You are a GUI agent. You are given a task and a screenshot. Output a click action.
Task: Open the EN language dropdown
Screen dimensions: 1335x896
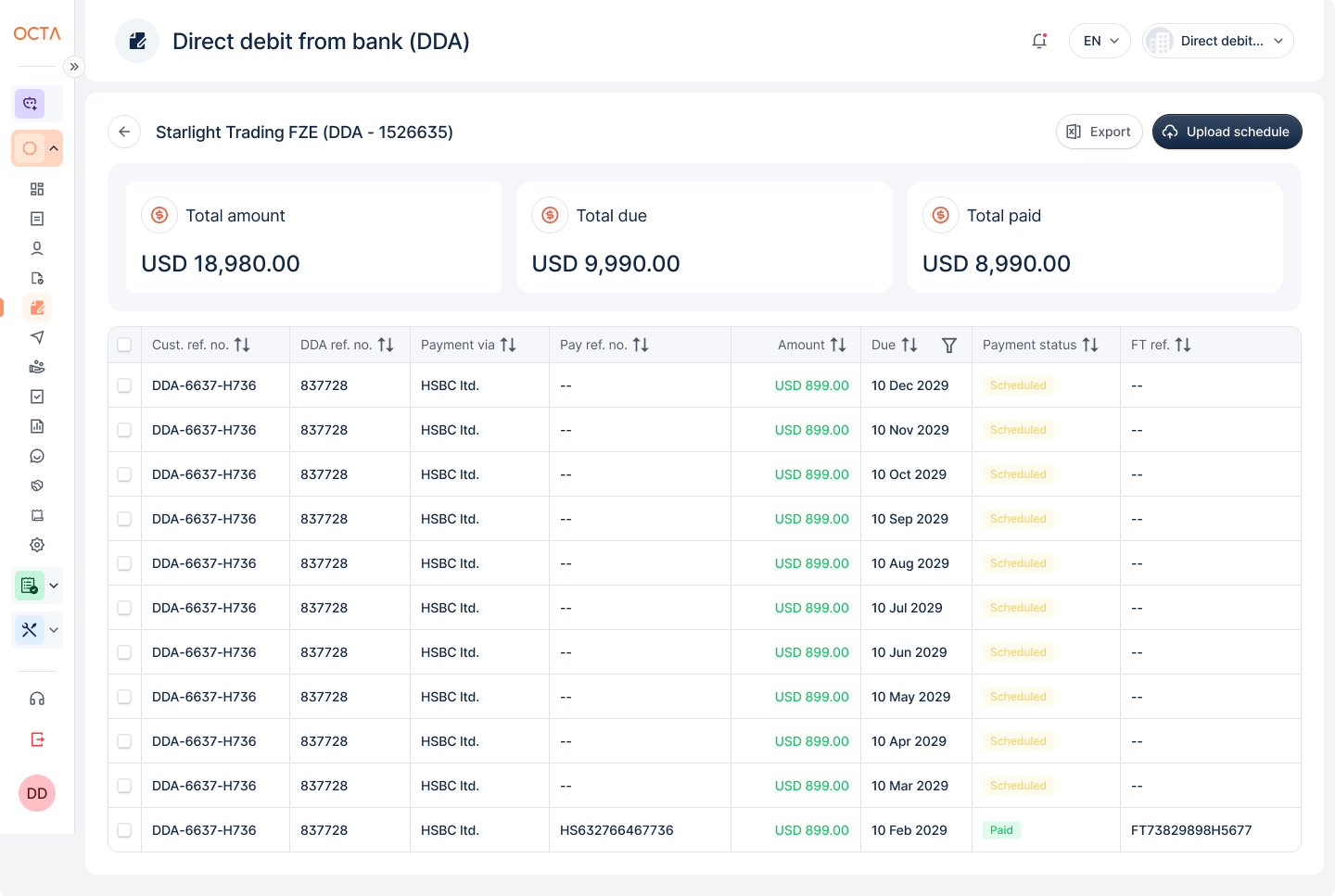1100,41
